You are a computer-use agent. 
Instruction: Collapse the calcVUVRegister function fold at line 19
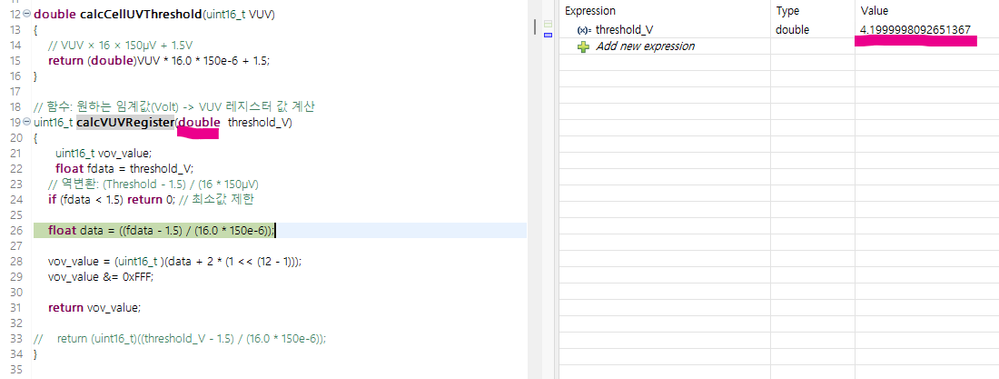(27, 122)
